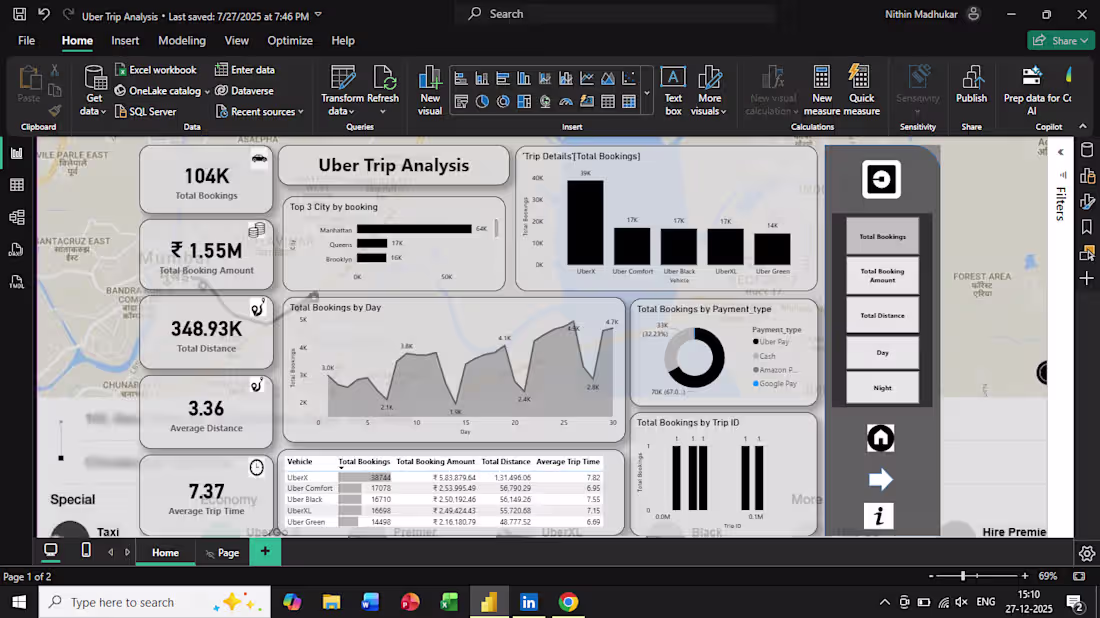Image resolution: width=1100 pixels, height=618 pixels.
Task: Switch to mobile layout icon at bottom
Action: [86, 551]
